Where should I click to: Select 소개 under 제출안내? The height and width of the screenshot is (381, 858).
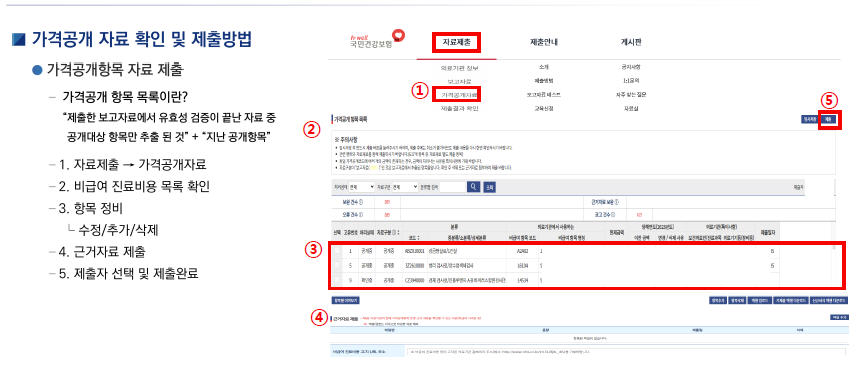pyautogui.click(x=543, y=67)
